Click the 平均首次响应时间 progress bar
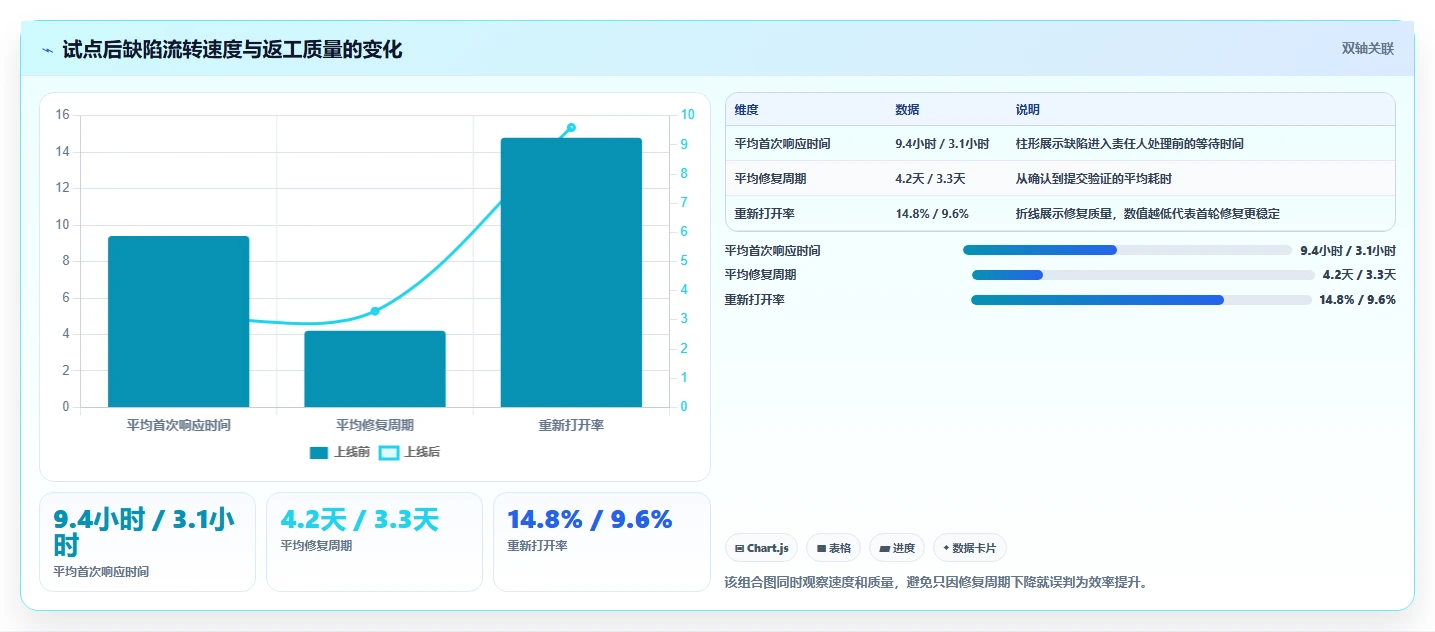This screenshot has width=1435, height=632. click(x=1127, y=250)
